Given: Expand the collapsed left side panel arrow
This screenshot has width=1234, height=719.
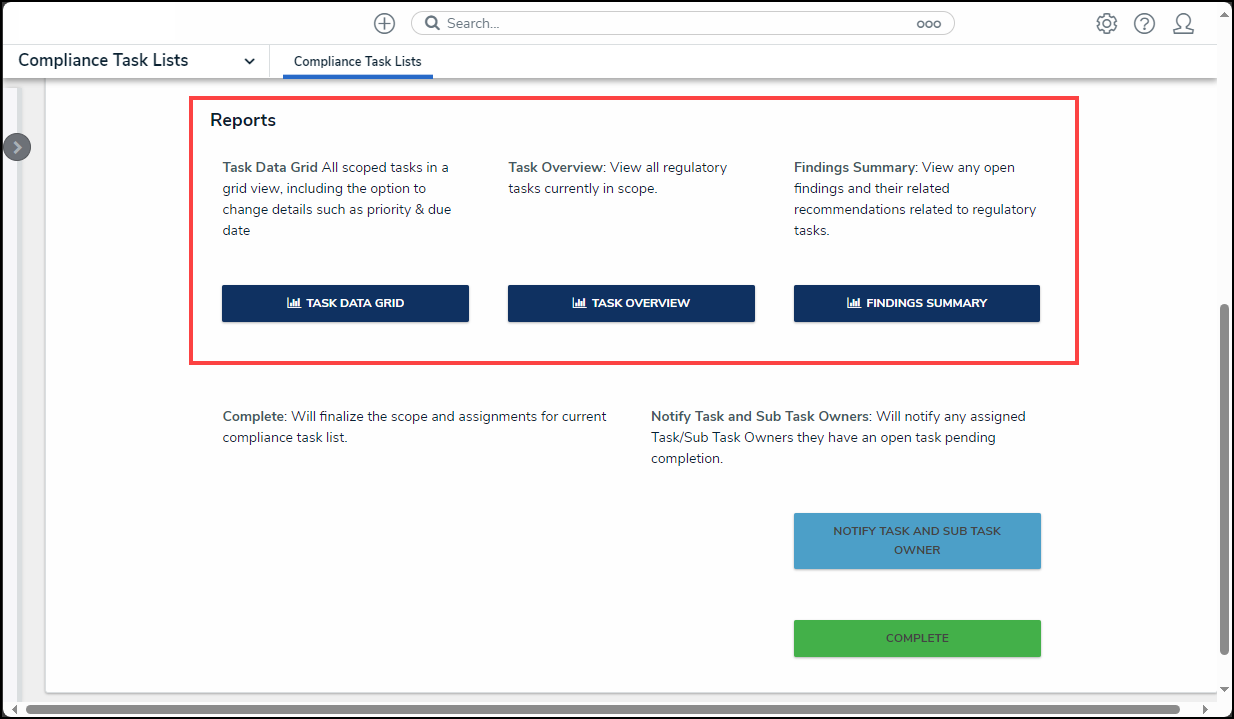Looking at the screenshot, I should pos(17,147).
